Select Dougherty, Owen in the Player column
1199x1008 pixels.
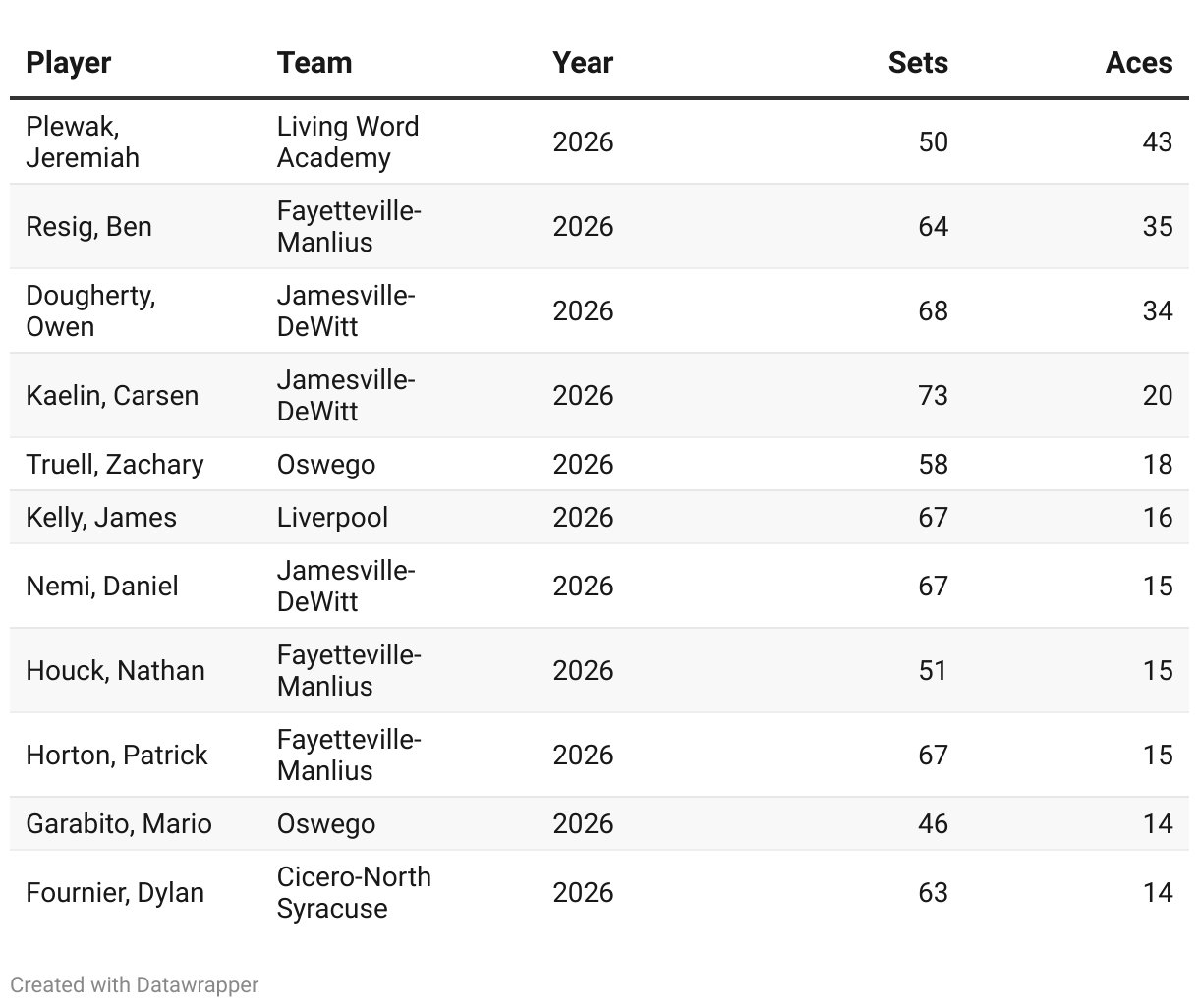click(x=90, y=310)
